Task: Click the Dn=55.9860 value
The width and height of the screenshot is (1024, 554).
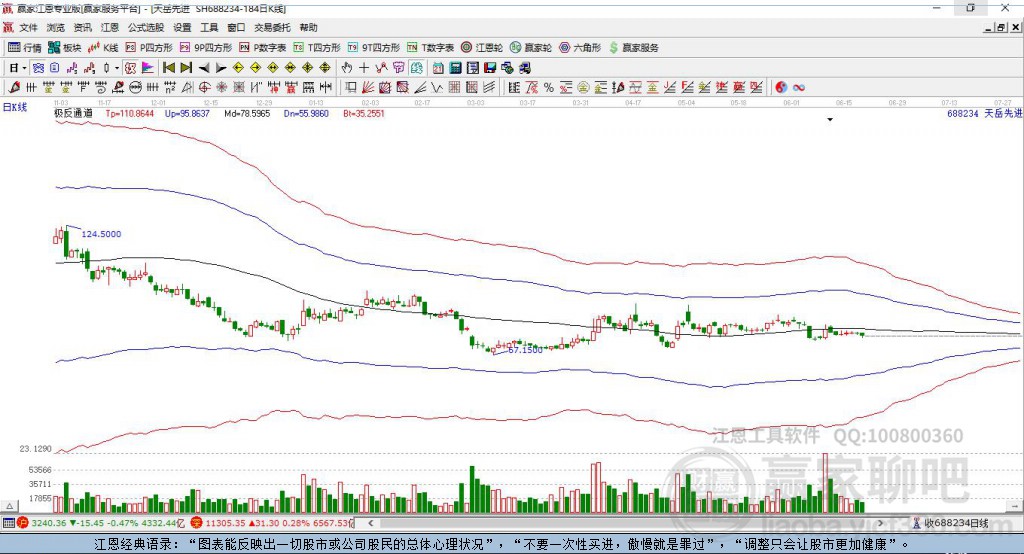Action: (x=306, y=113)
